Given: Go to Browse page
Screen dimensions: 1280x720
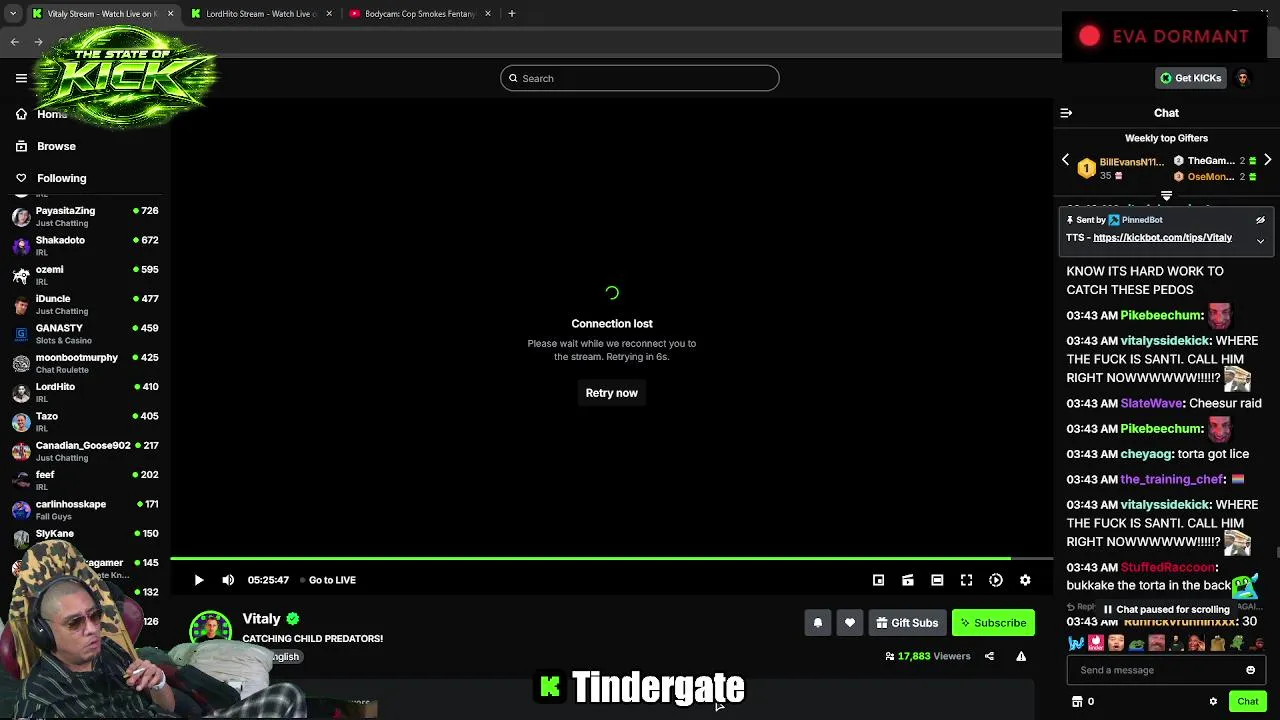Looking at the screenshot, I should pos(56,146).
